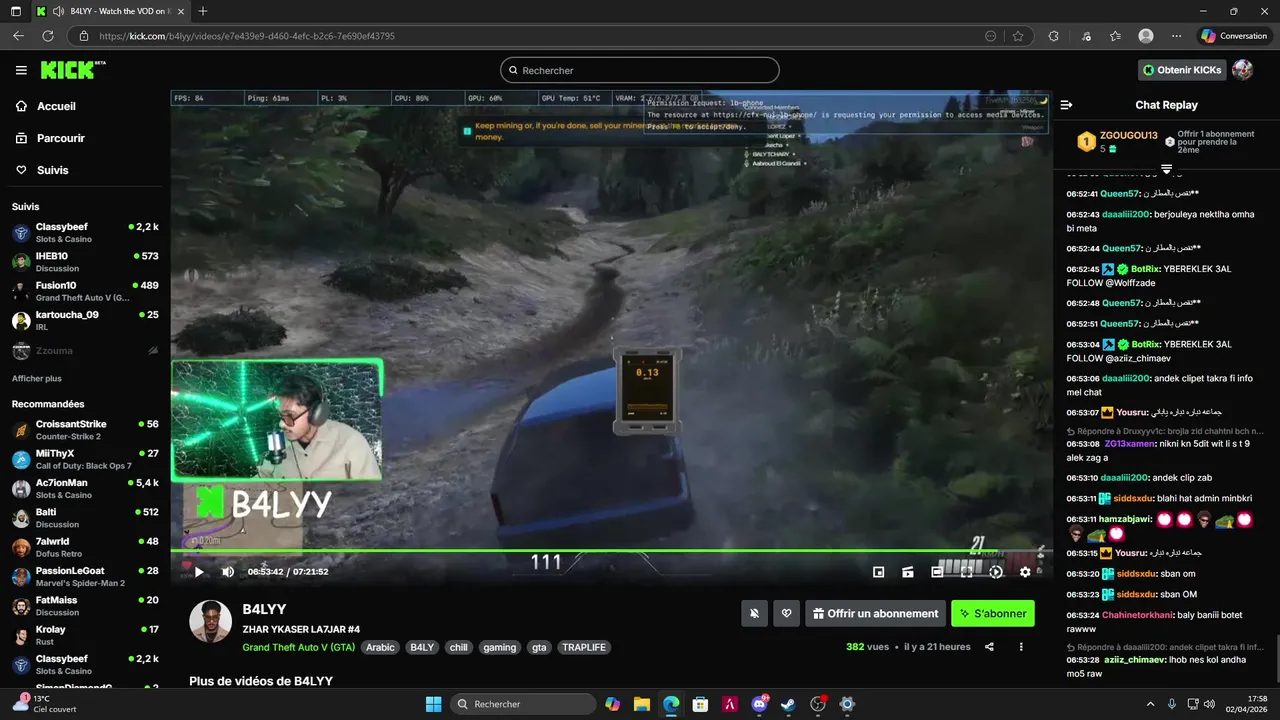Open browser extensions icon
1280x720 pixels.
(1053, 36)
